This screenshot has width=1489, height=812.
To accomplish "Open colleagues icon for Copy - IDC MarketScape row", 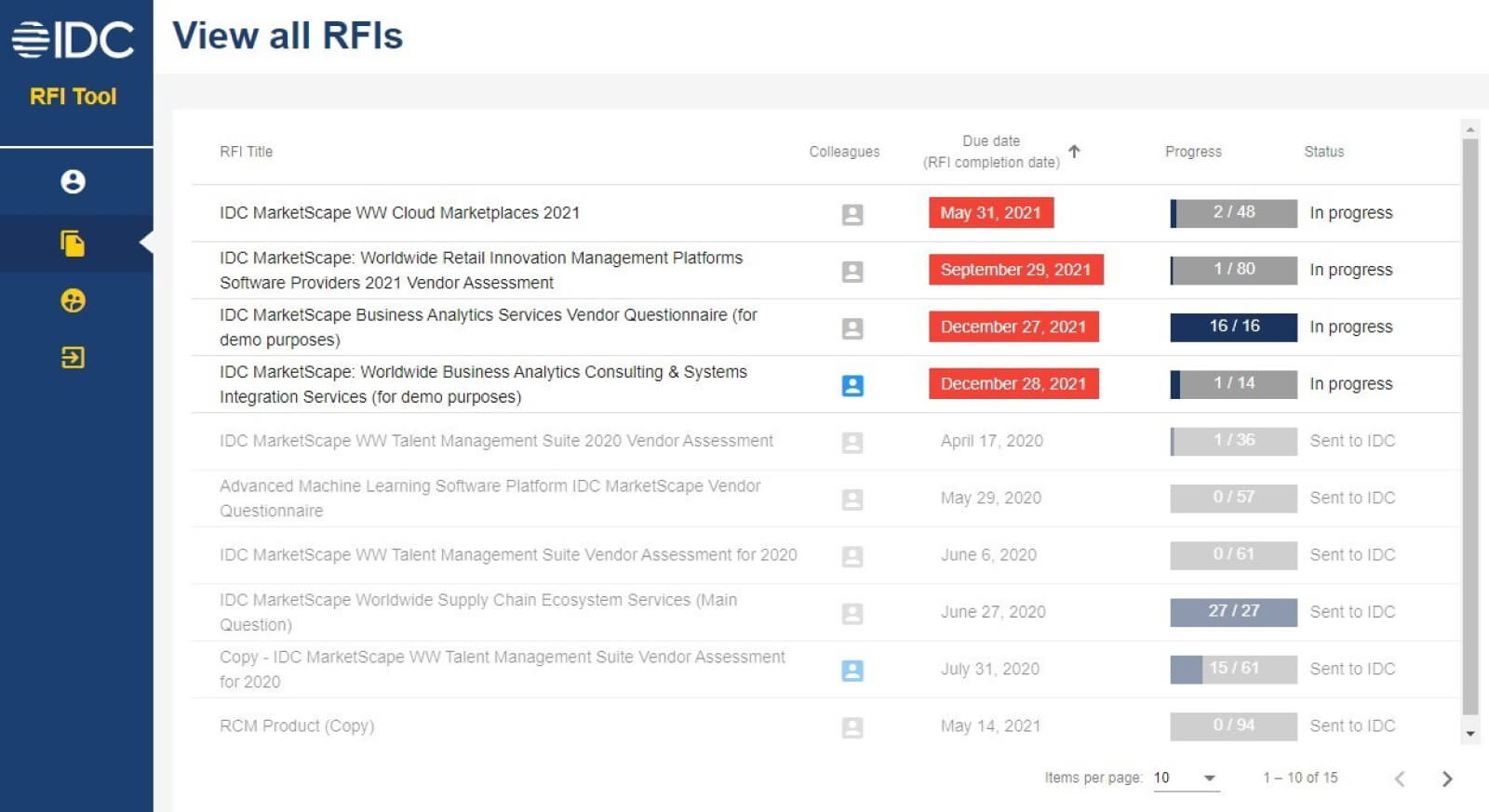I will 852,670.
